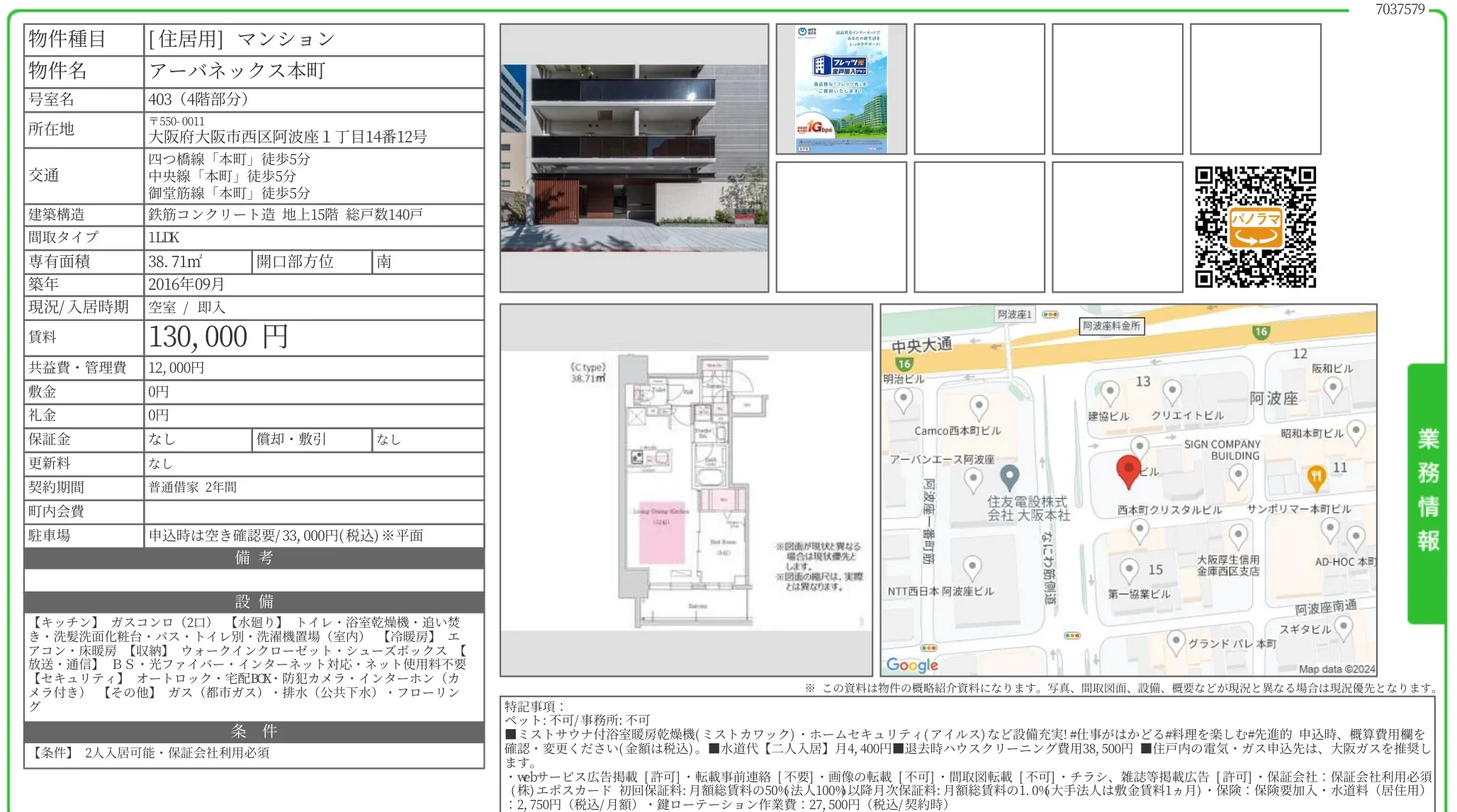This screenshot has height=812, width=1457.
Task: Click the 備考 section header
Action: point(254,558)
